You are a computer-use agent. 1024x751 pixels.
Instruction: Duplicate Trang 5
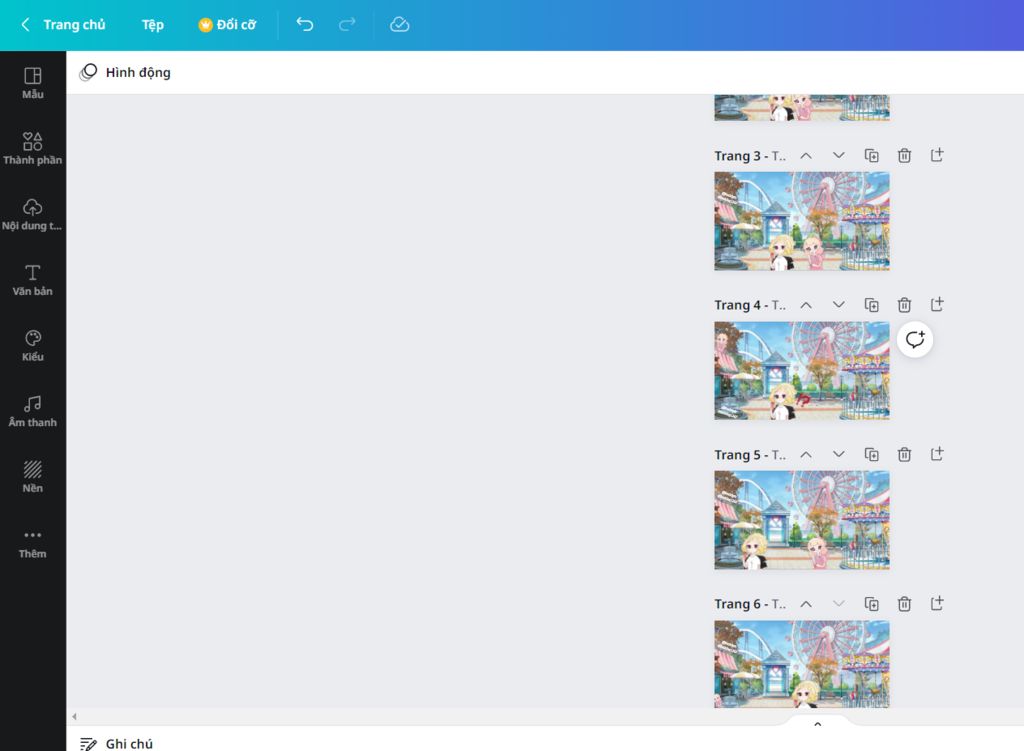click(x=871, y=455)
